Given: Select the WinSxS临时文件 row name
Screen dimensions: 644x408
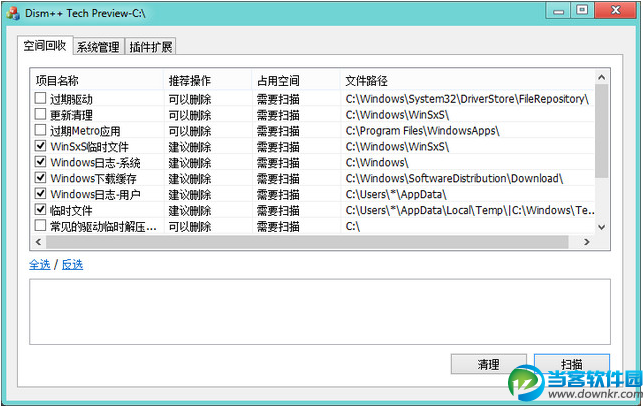Looking at the screenshot, I should click(x=90, y=147).
